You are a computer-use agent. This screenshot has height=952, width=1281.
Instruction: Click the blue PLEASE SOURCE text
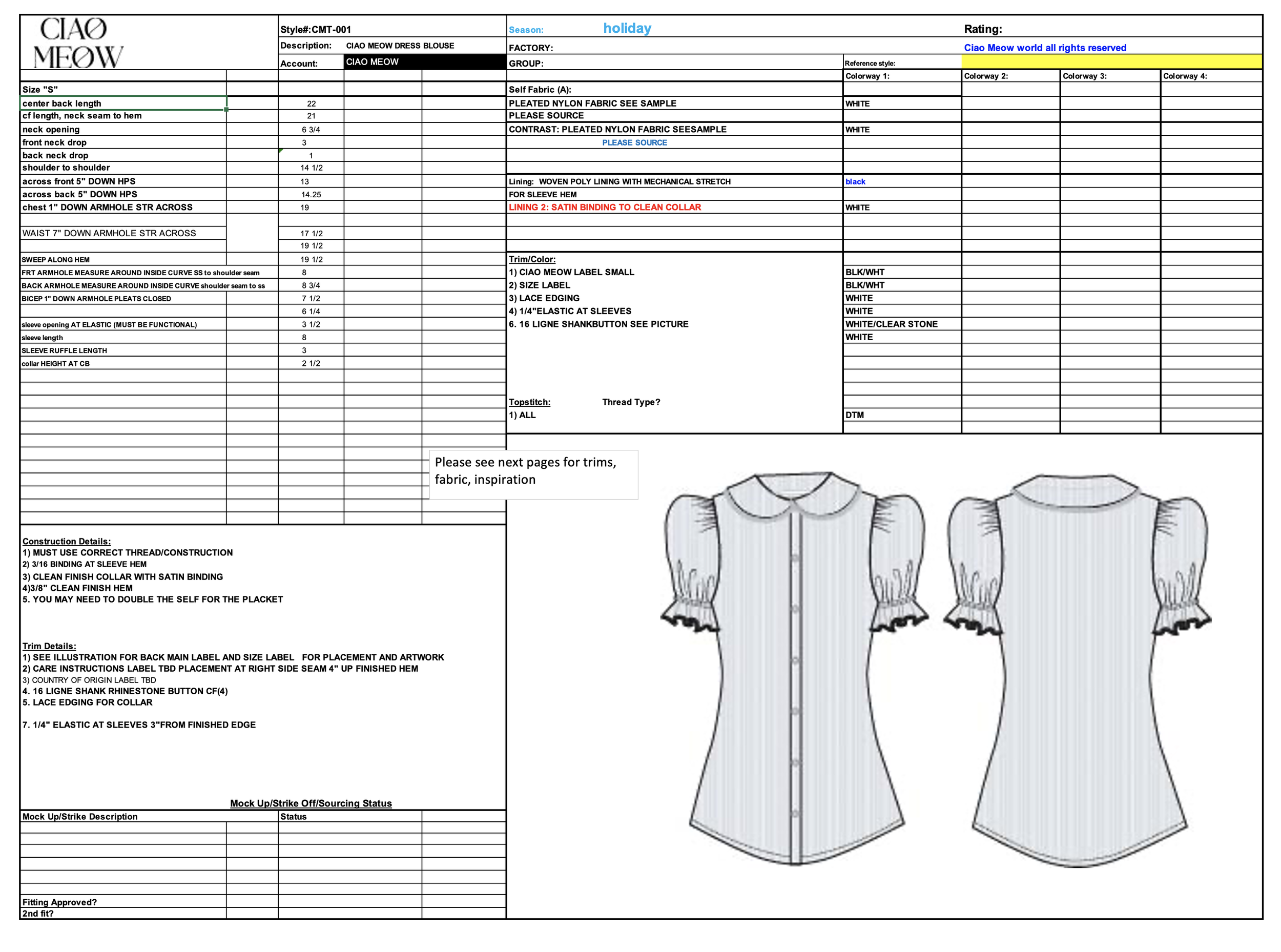point(634,142)
